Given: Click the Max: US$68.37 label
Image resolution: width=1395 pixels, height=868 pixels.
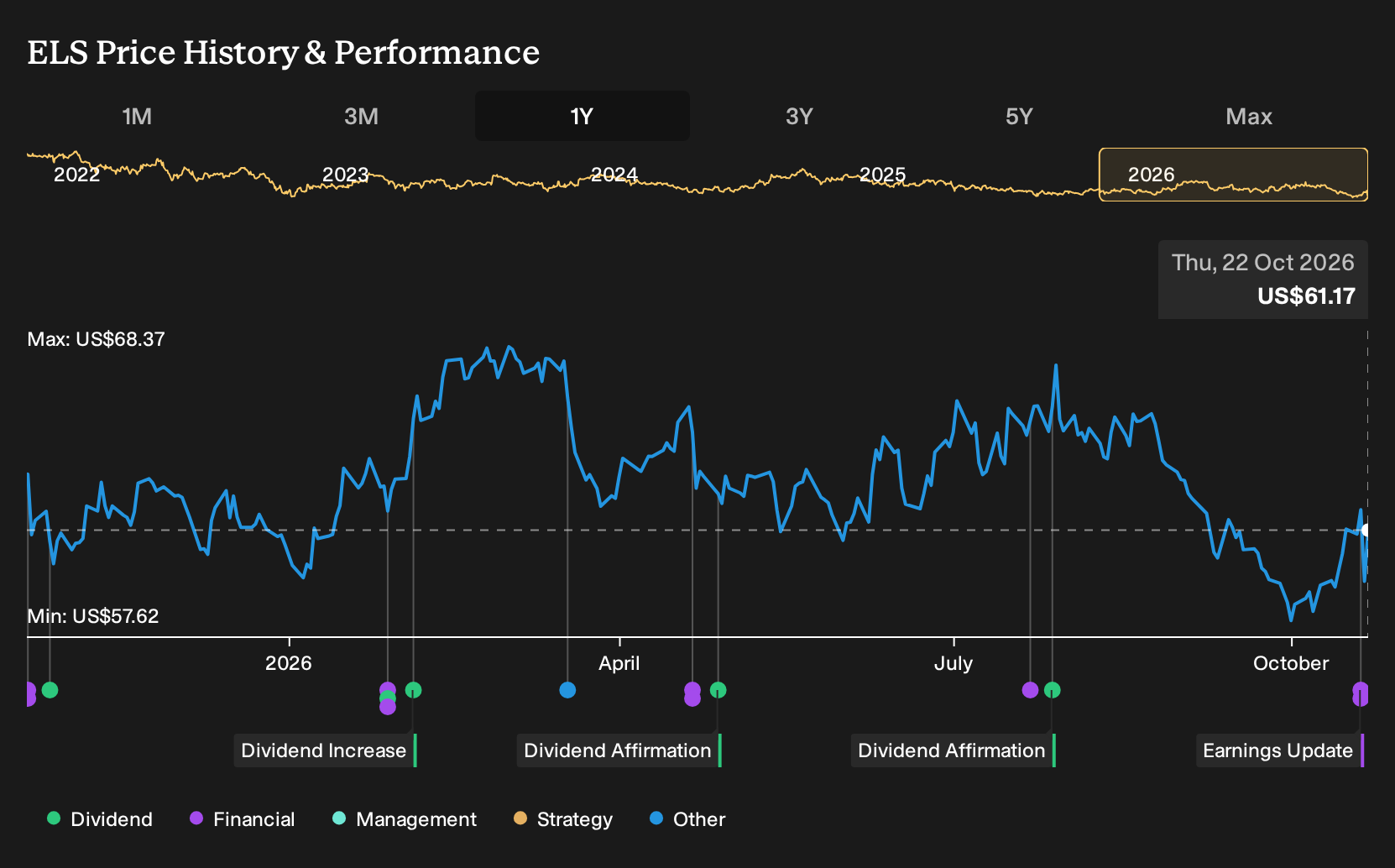Looking at the screenshot, I should point(96,339).
